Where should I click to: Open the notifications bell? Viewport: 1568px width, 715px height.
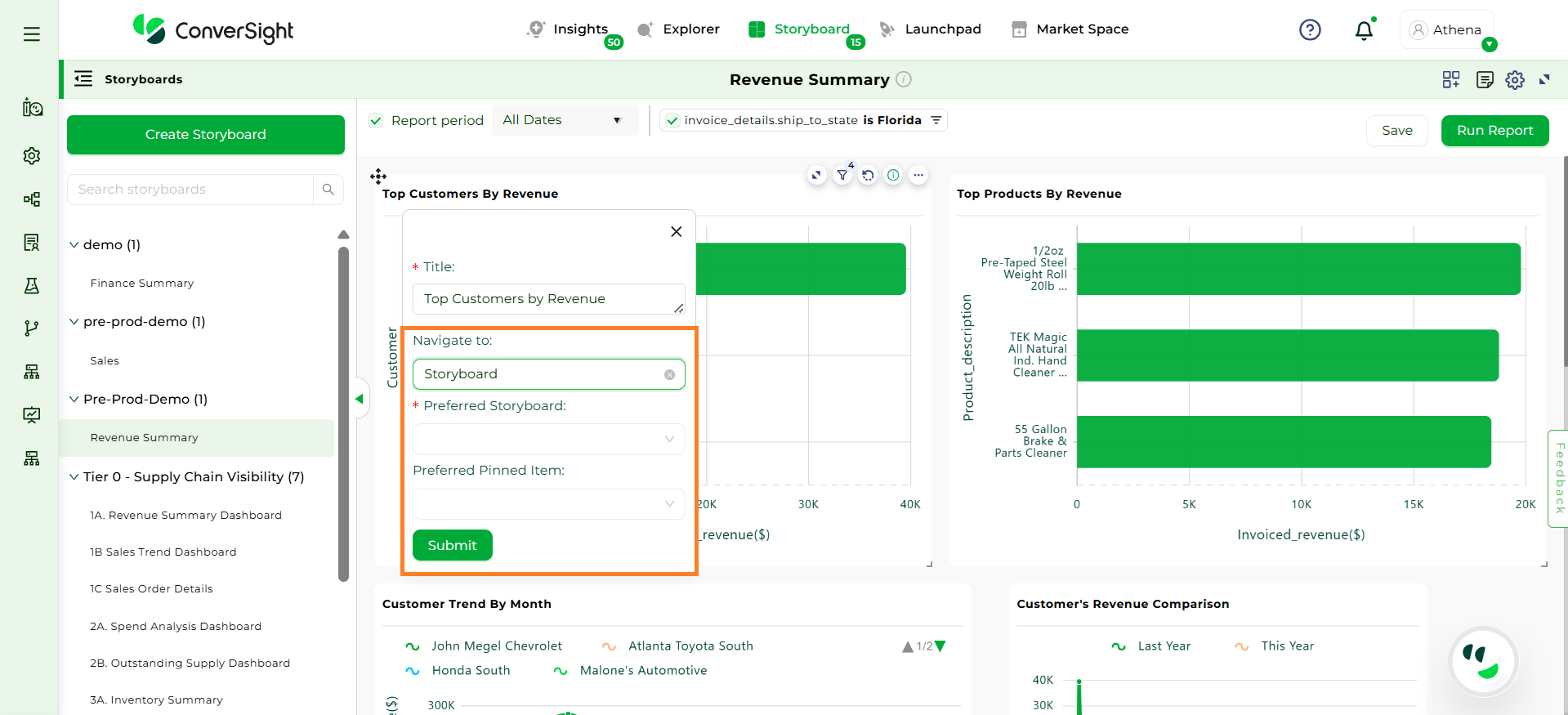click(1364, 31)
